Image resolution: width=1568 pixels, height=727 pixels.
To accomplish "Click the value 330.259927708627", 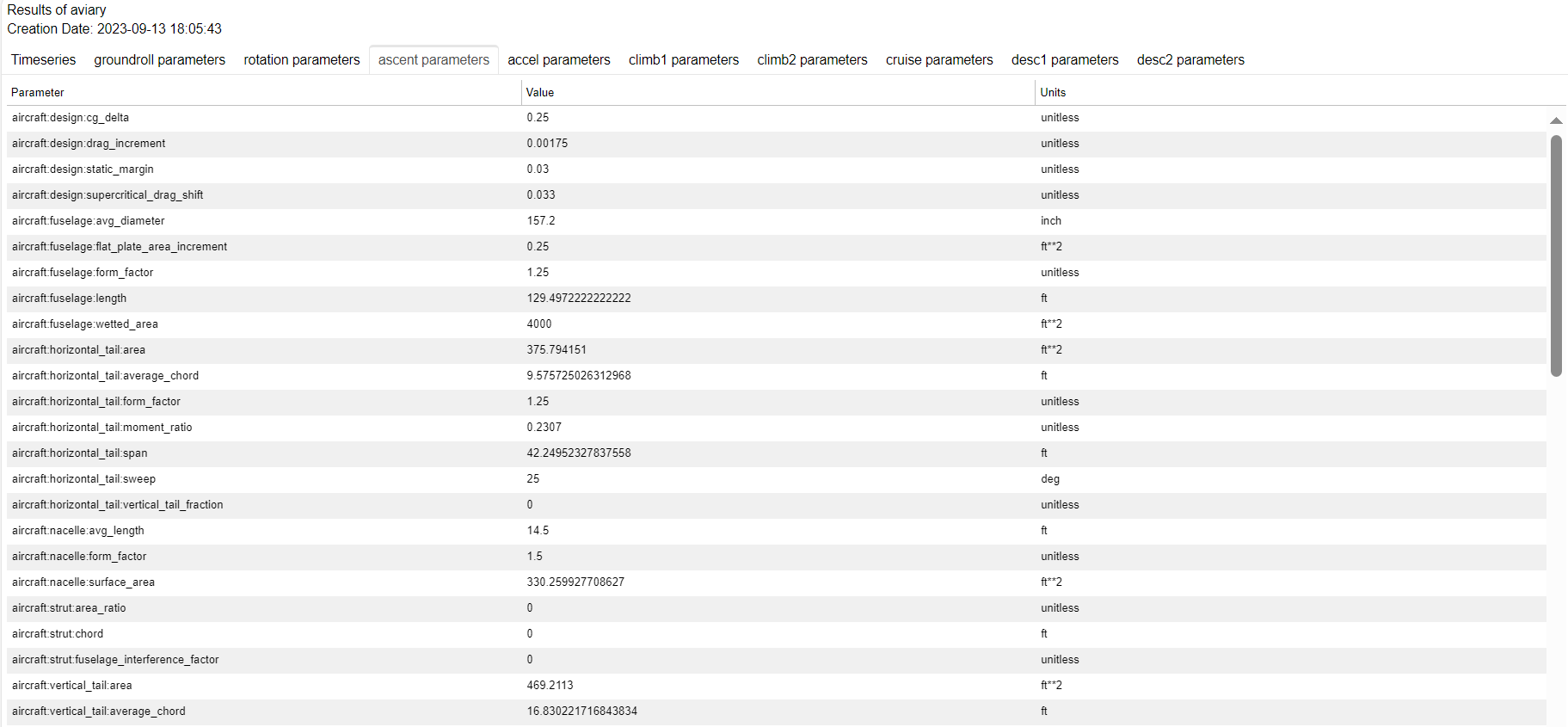I will tap(575, 582).
